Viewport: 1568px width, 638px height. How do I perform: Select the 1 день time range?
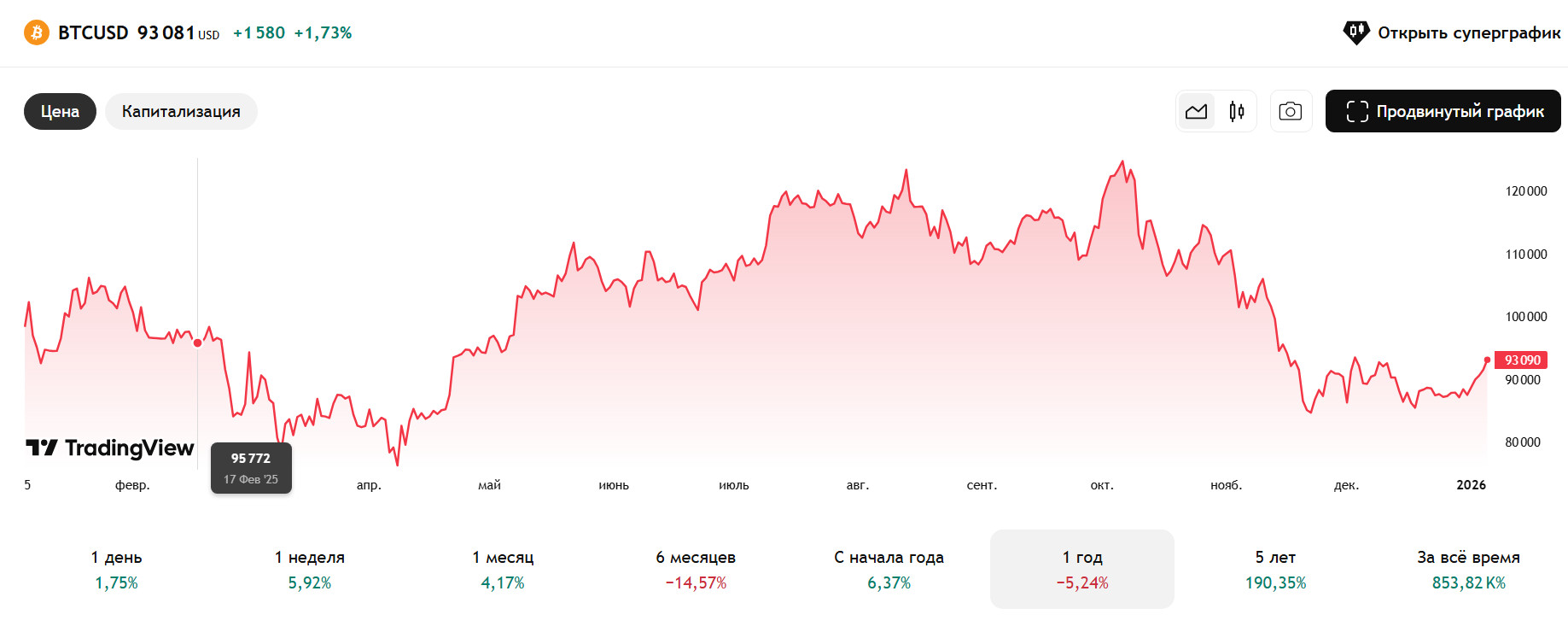pos(116,569)
